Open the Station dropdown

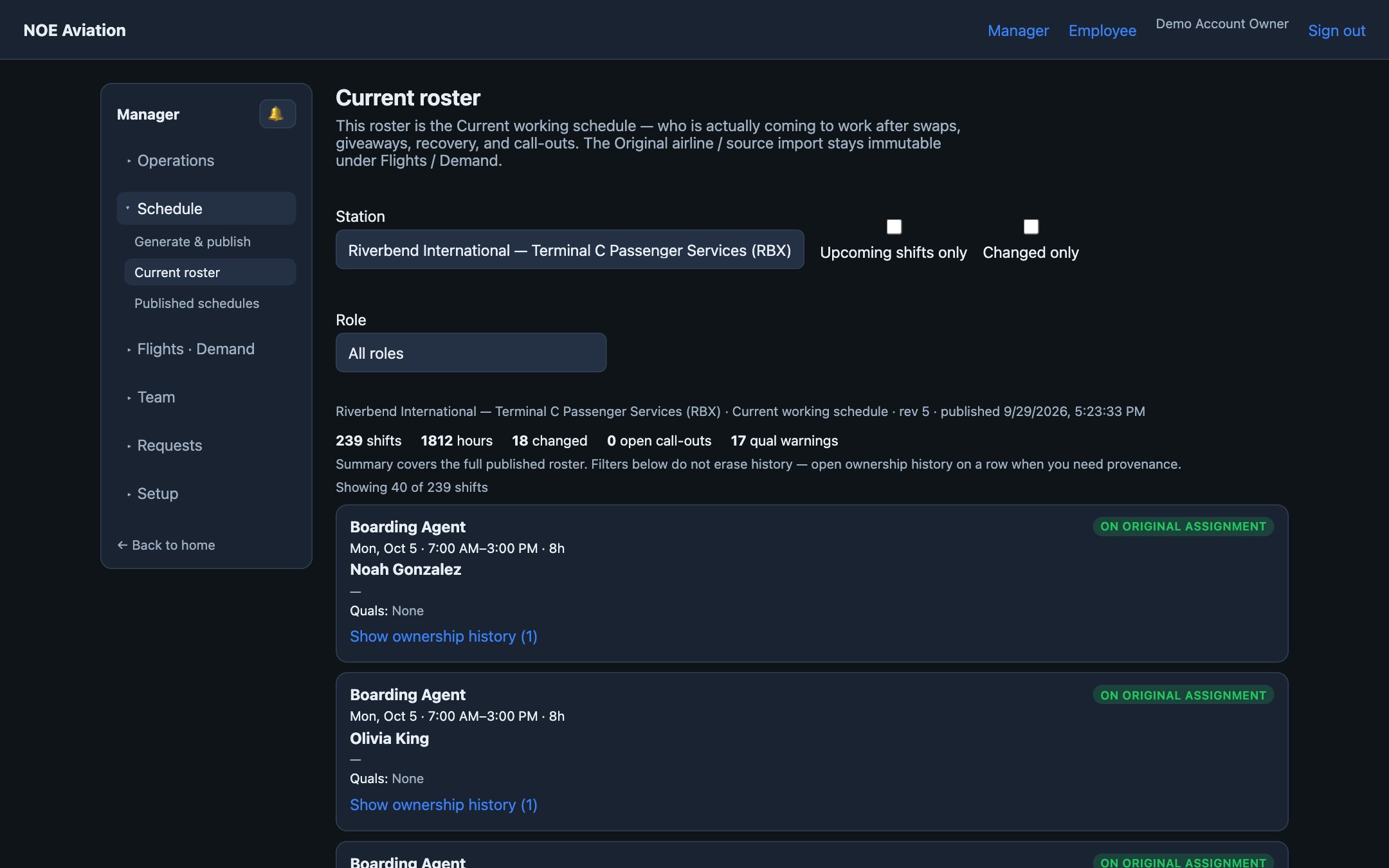pos(570,249)
